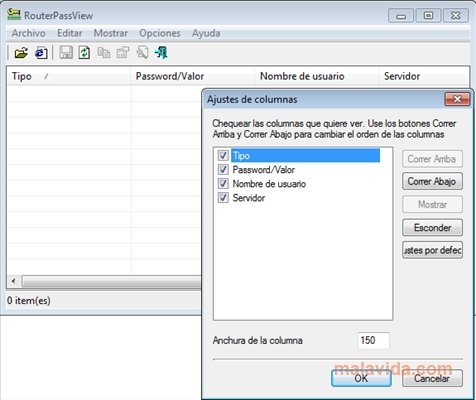
Task: Click the Exit toolbar icon
Action: click(x=161, y=53)
